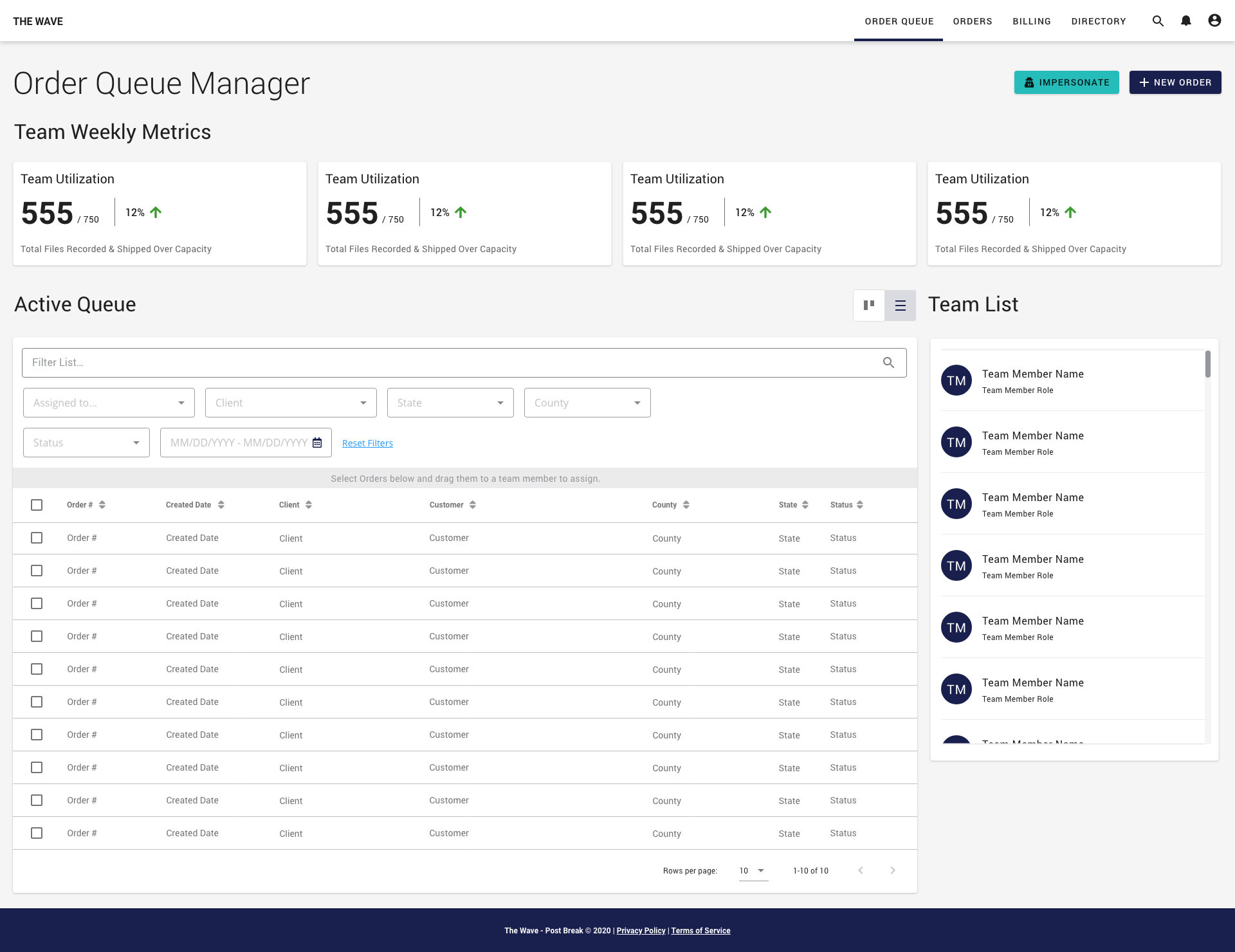
Task: Check the sixth order row checkbox
Action: (37, 702)
